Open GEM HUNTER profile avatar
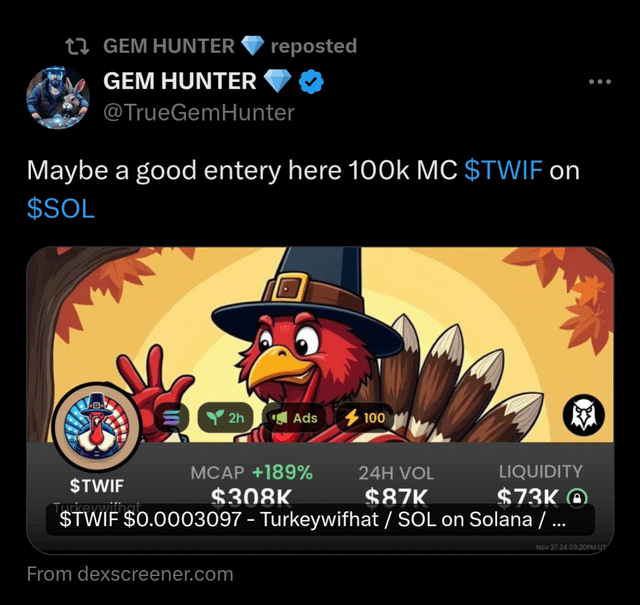 (58, 98)
